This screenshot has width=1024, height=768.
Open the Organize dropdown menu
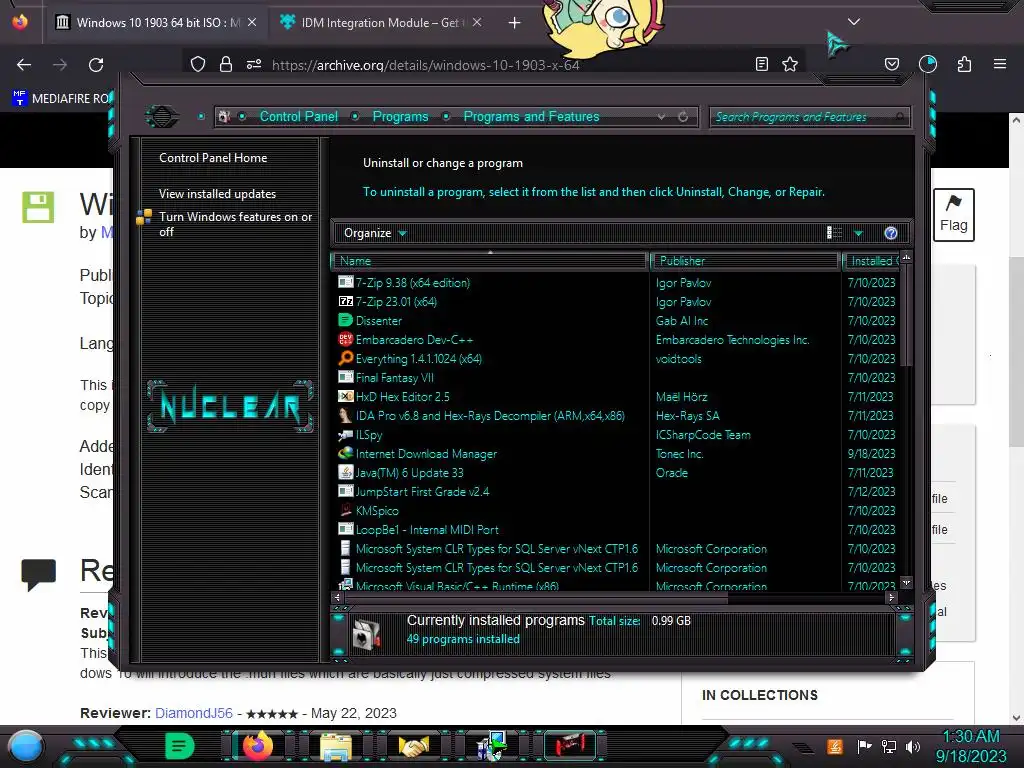[375, 233]
